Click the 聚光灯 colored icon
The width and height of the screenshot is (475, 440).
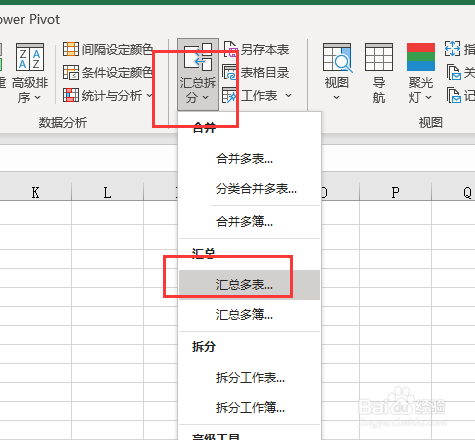click(x=421, y=57)
